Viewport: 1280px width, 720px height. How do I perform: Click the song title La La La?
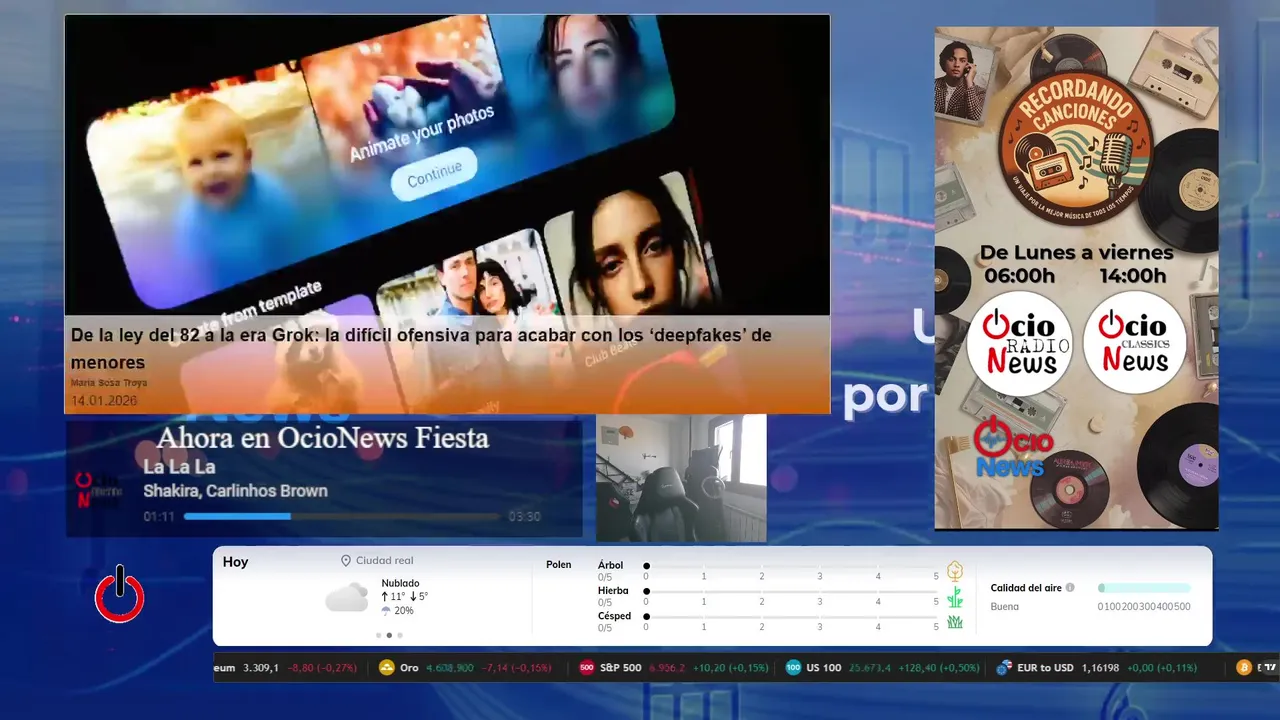(179, 467)
